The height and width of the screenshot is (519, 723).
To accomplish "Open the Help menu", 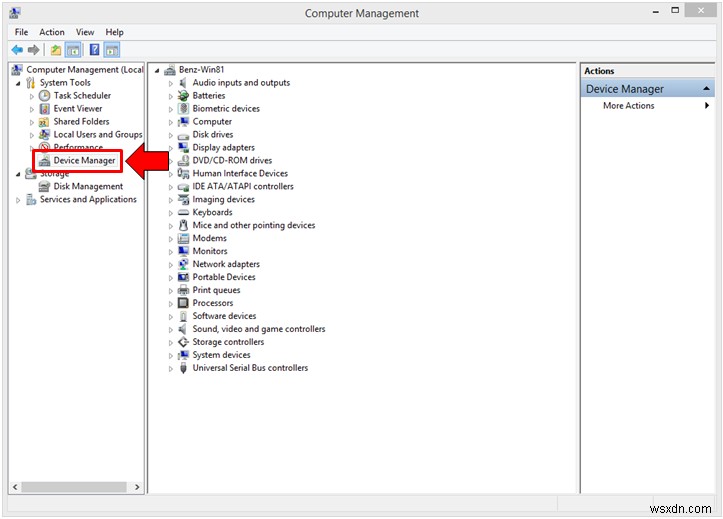I will (x=114, y=32).
